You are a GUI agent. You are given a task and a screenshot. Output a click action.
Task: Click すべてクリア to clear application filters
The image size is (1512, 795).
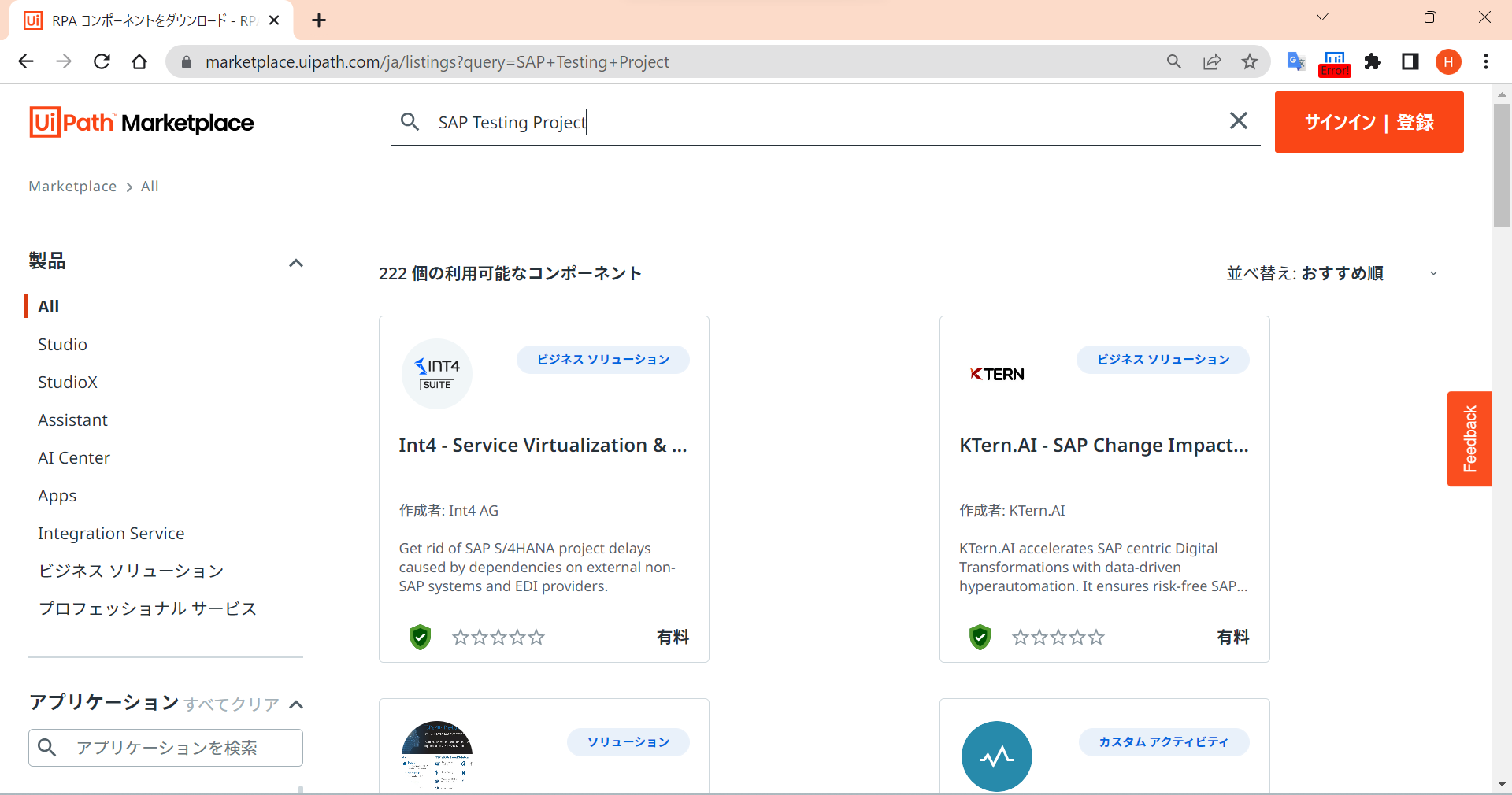click(x=232, y=704)
